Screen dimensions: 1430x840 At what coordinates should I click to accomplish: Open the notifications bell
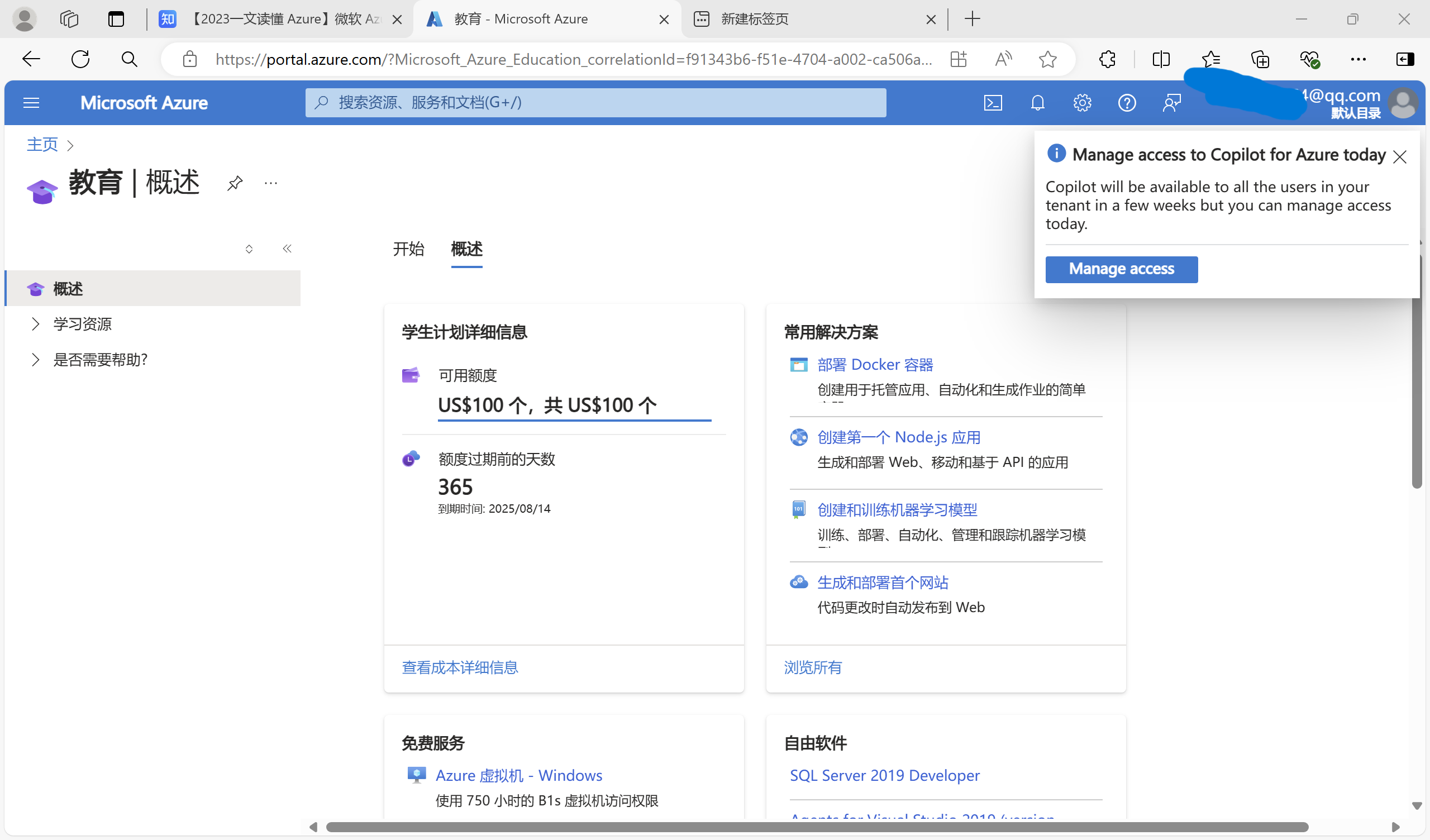click(1037, 103)
